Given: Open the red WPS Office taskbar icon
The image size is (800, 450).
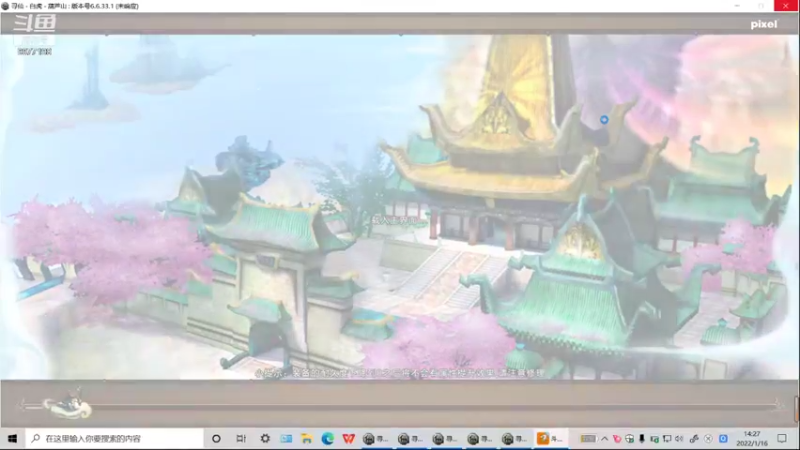Looking at the screenshot, I should (348, 438).
